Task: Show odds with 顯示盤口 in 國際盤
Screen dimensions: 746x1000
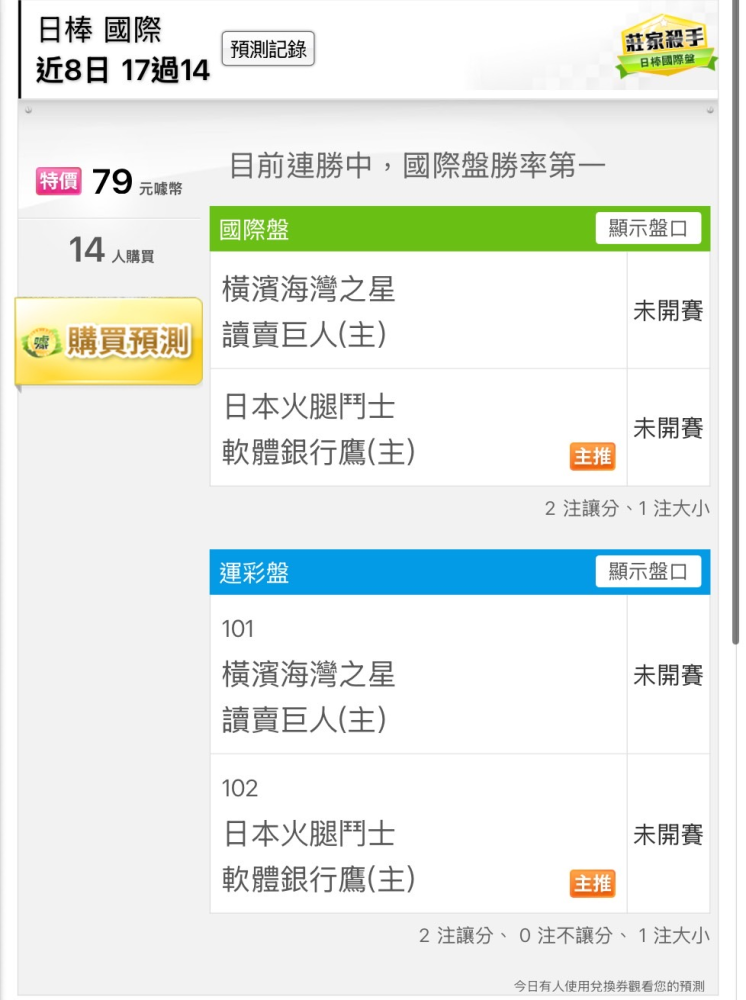Action: coord(648,228)
